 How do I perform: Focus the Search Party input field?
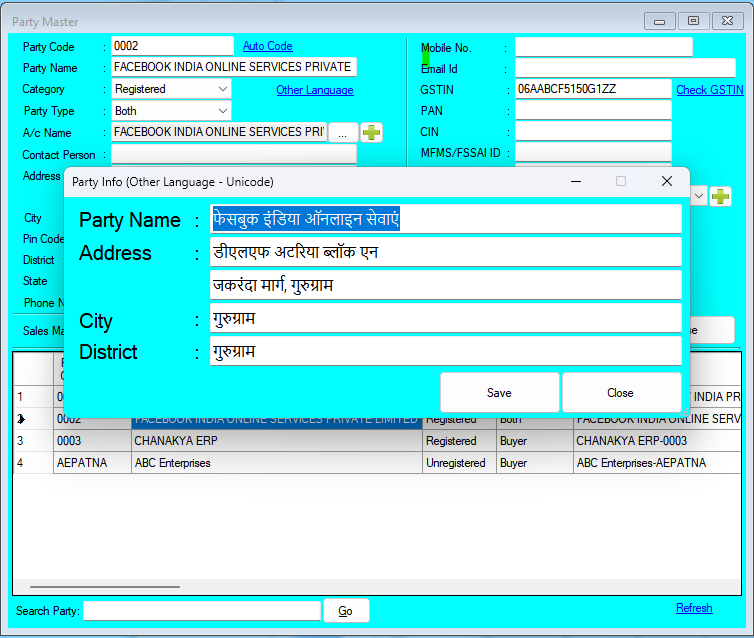pyautogui.click(x=202, y=611)
